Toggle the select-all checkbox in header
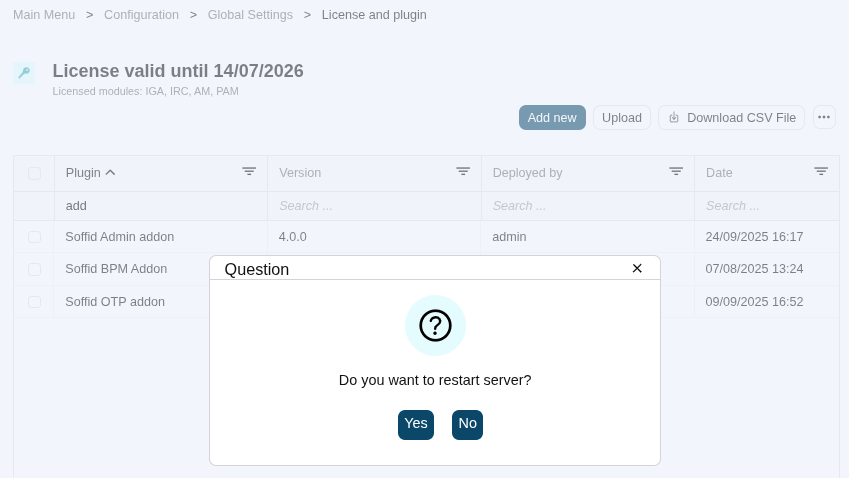 click(x=35, y=173)
